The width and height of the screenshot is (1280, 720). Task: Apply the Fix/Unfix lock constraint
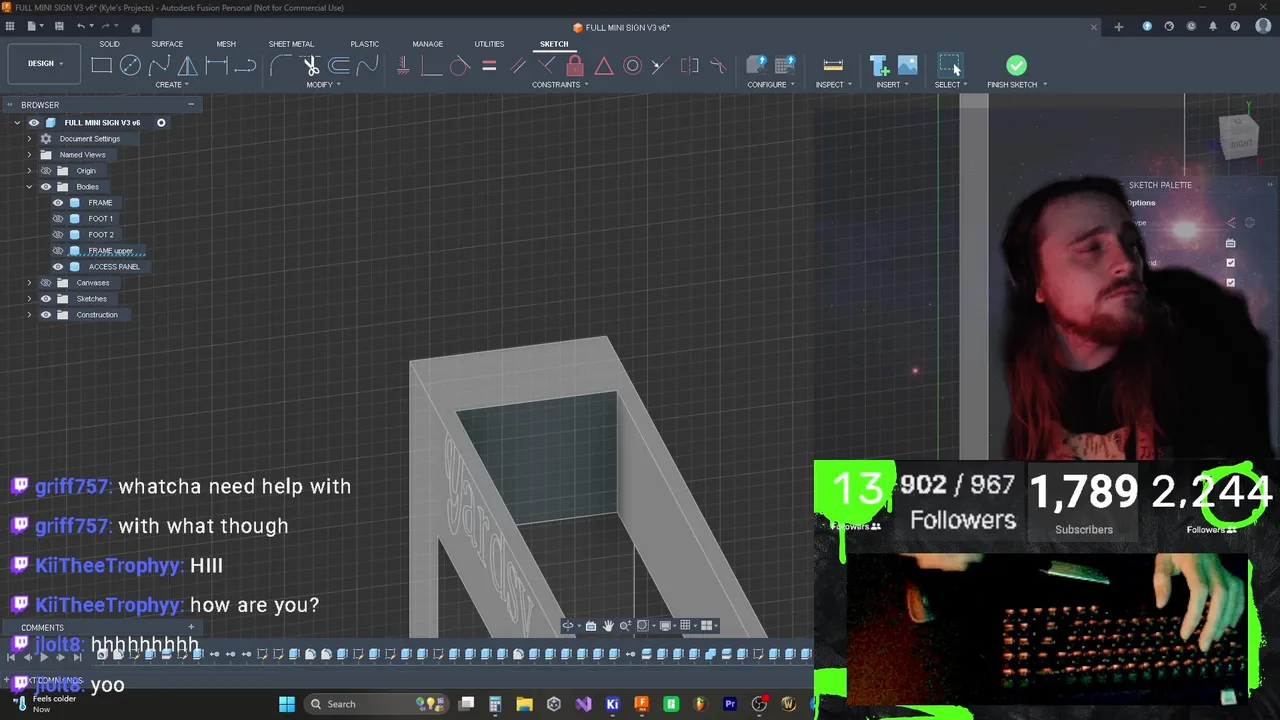click(575, 66)
